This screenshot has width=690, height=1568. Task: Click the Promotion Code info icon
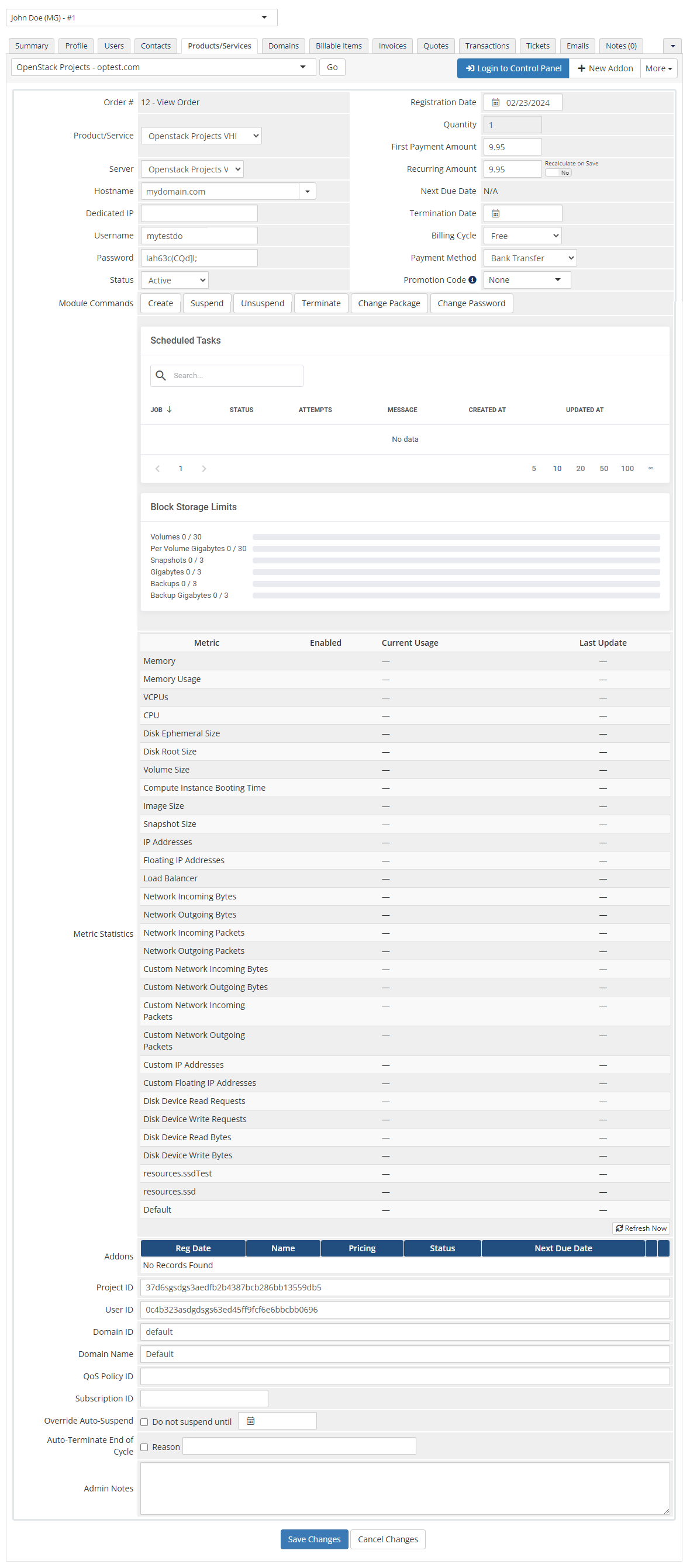pos(472,280)
